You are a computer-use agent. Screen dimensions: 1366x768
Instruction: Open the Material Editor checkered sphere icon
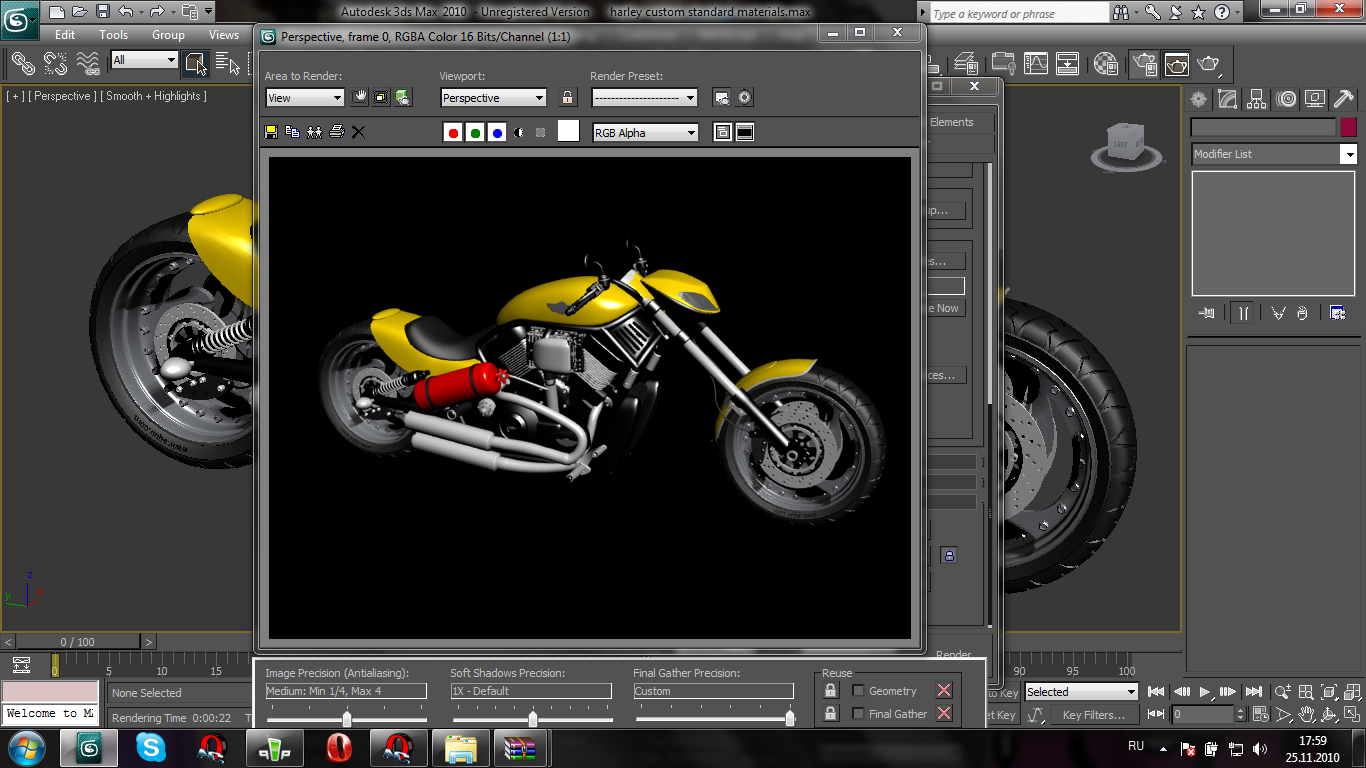pos(1106,64)
